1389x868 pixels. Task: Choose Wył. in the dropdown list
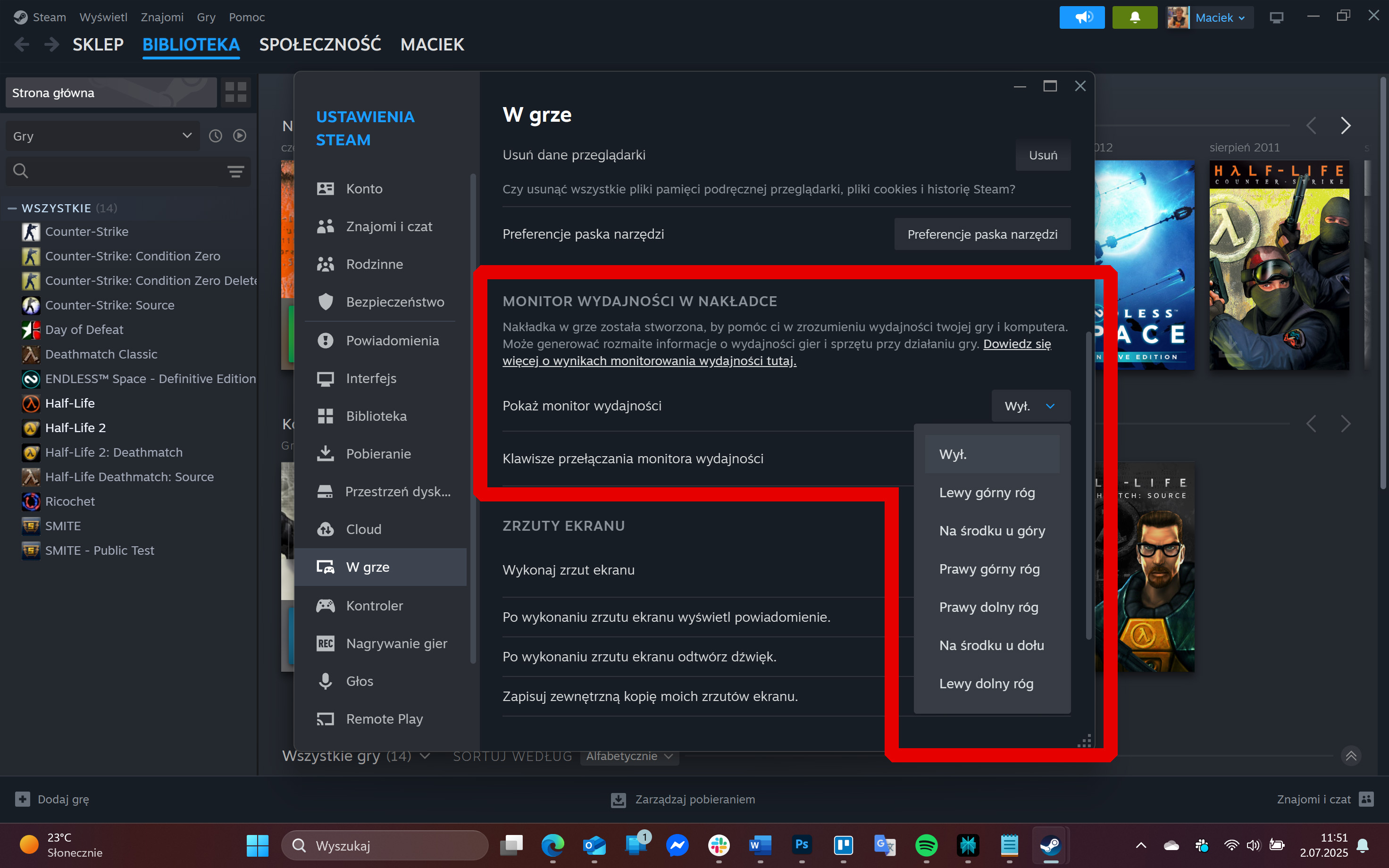(992, 454)
